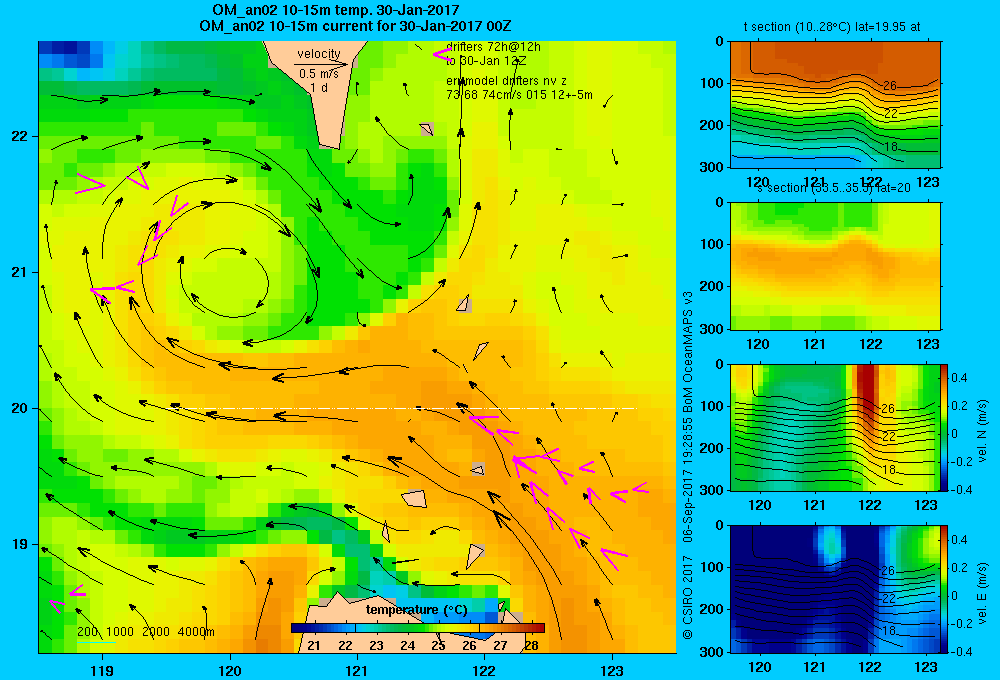Viewport: 1000px width, 680px height.
Task: Open the salinity section panel
Action: 835,266
